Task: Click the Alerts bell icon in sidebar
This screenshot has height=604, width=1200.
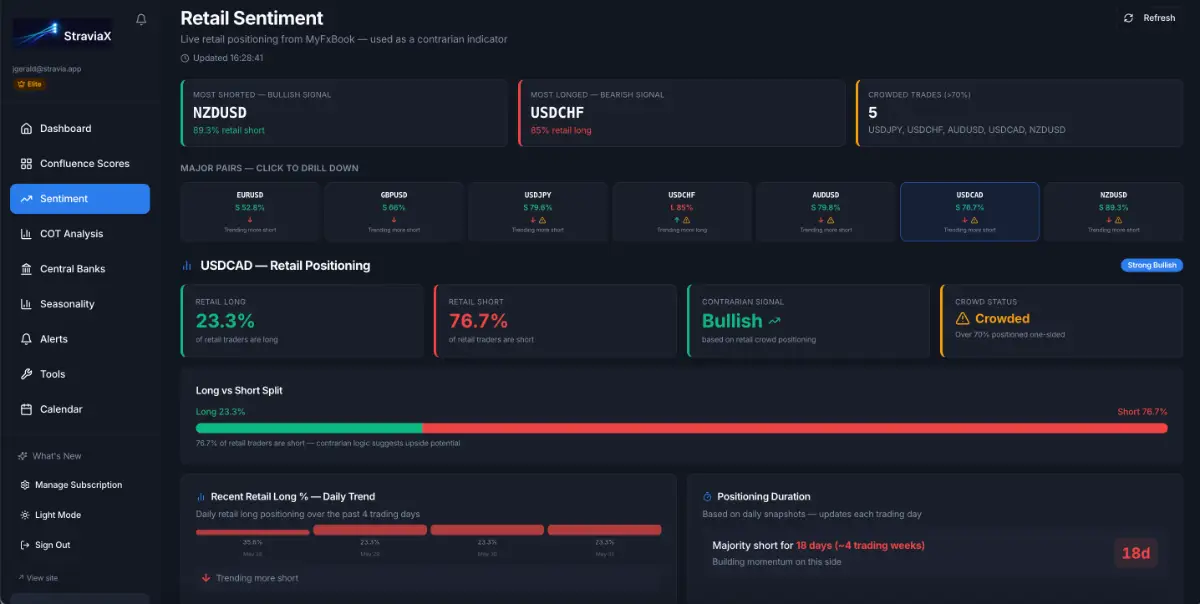Action: 26,338
